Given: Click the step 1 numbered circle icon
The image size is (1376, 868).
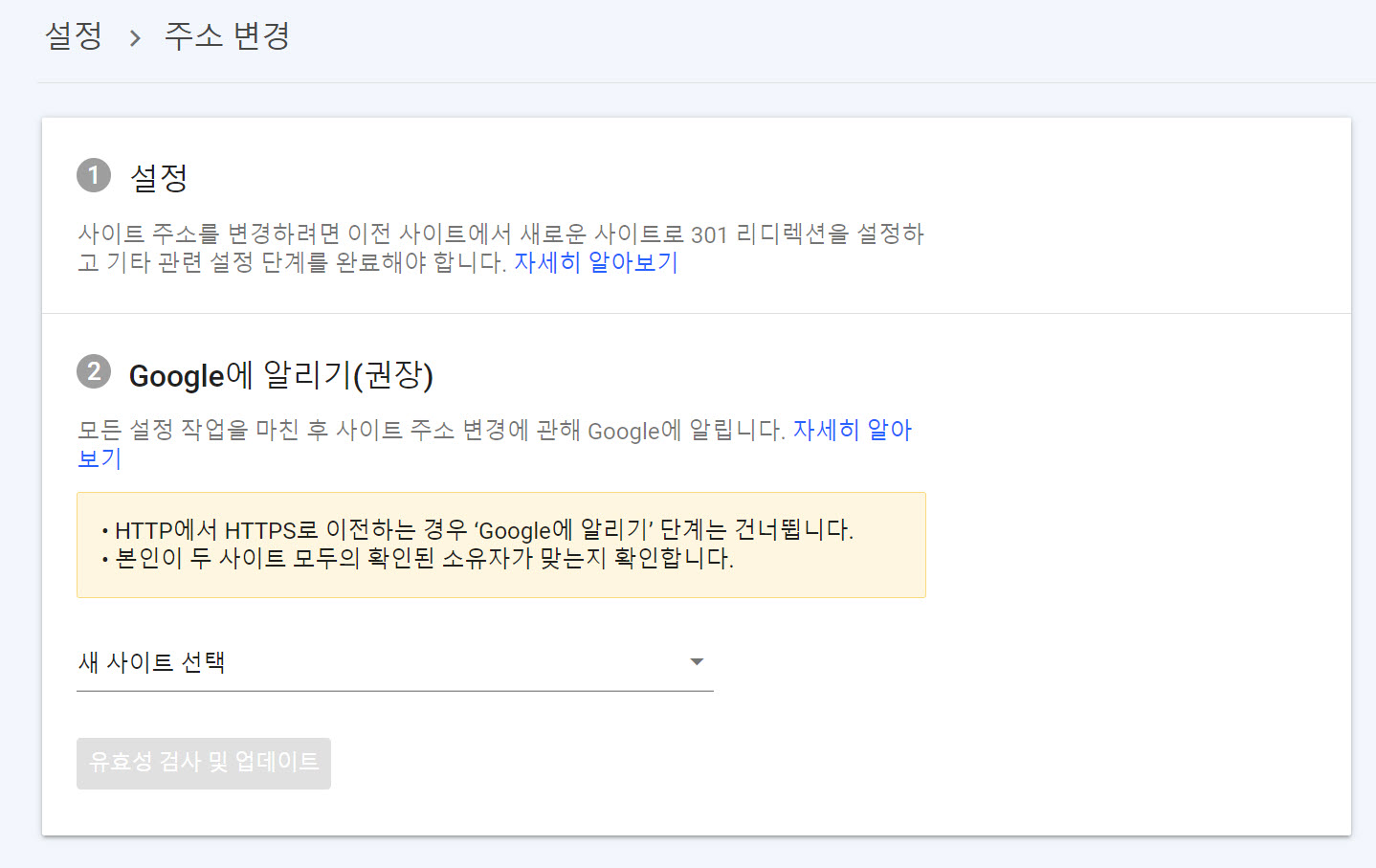Looking at the screenshot, I should (x=94, y=175).
